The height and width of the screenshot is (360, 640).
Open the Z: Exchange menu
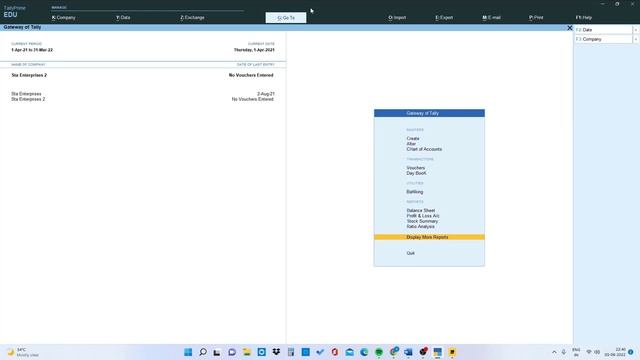tap(192, 18)
